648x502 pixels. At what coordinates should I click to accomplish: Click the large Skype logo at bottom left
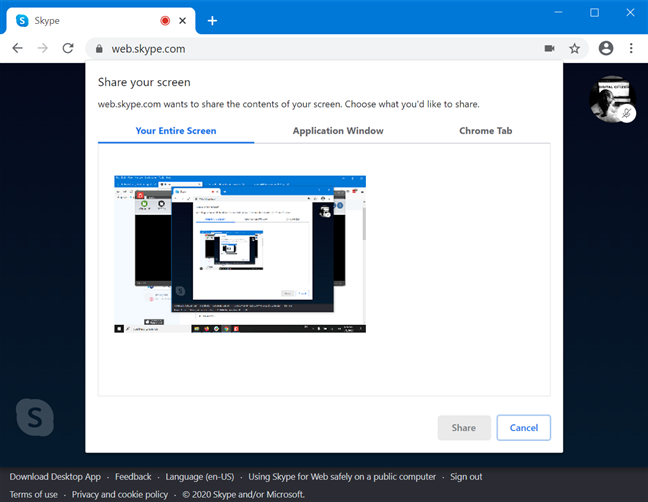pos(35,417)
